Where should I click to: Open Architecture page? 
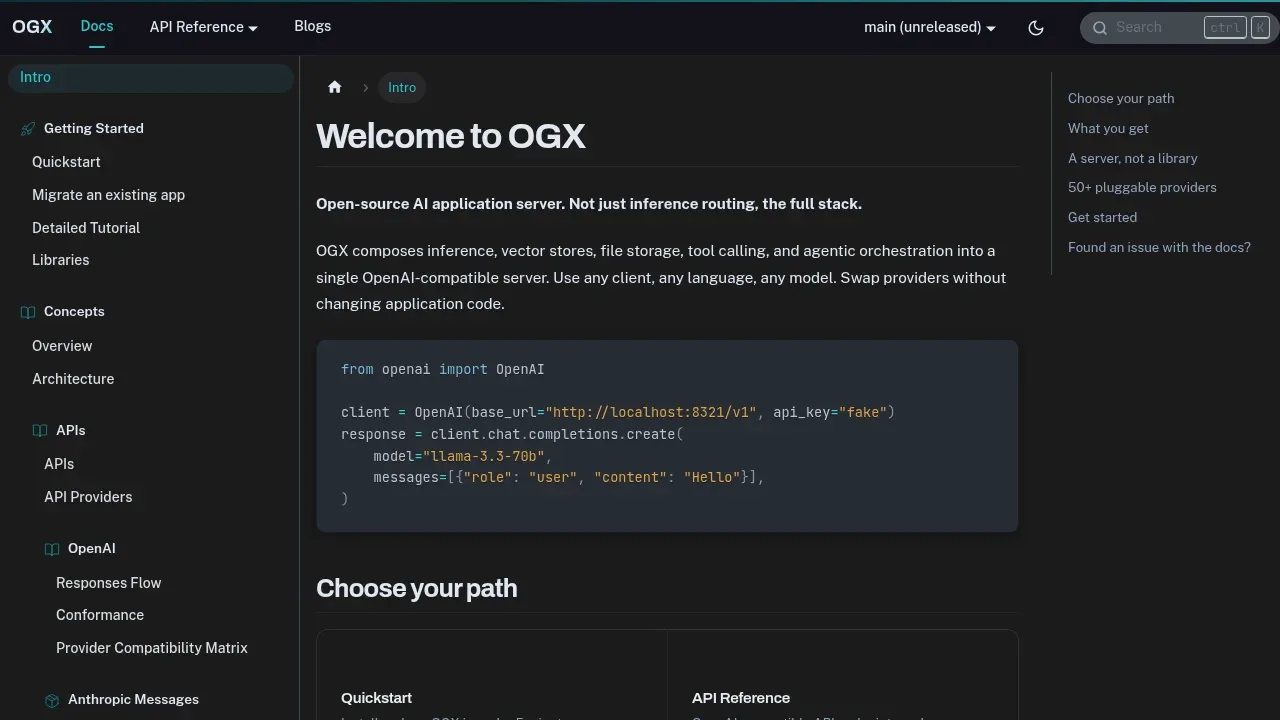point(73,379)
